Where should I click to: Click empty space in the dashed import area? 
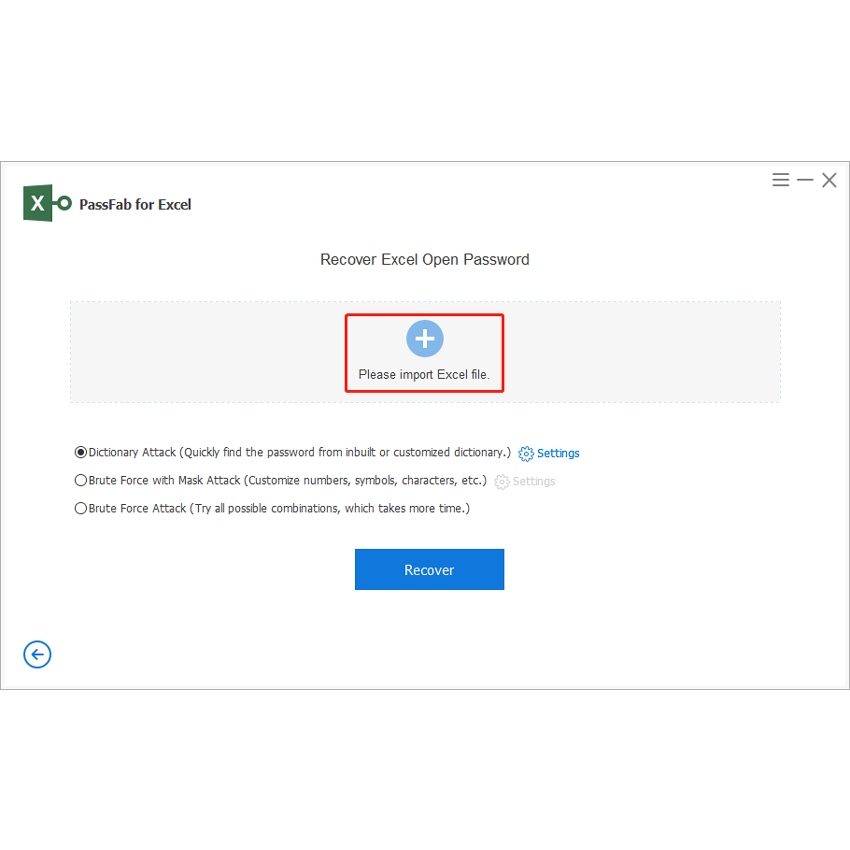coord(200,352)
